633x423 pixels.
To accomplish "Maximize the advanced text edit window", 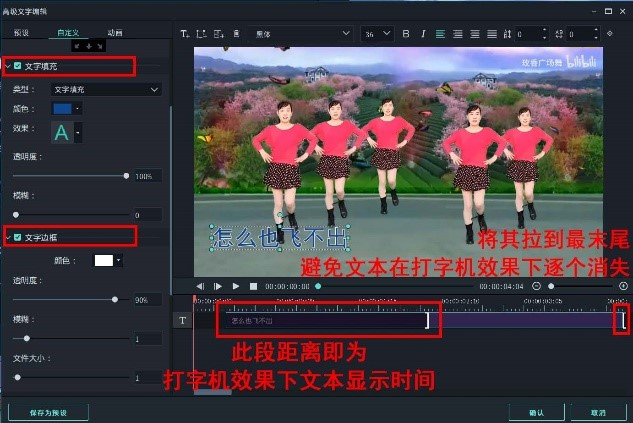I will pos(608,11).
